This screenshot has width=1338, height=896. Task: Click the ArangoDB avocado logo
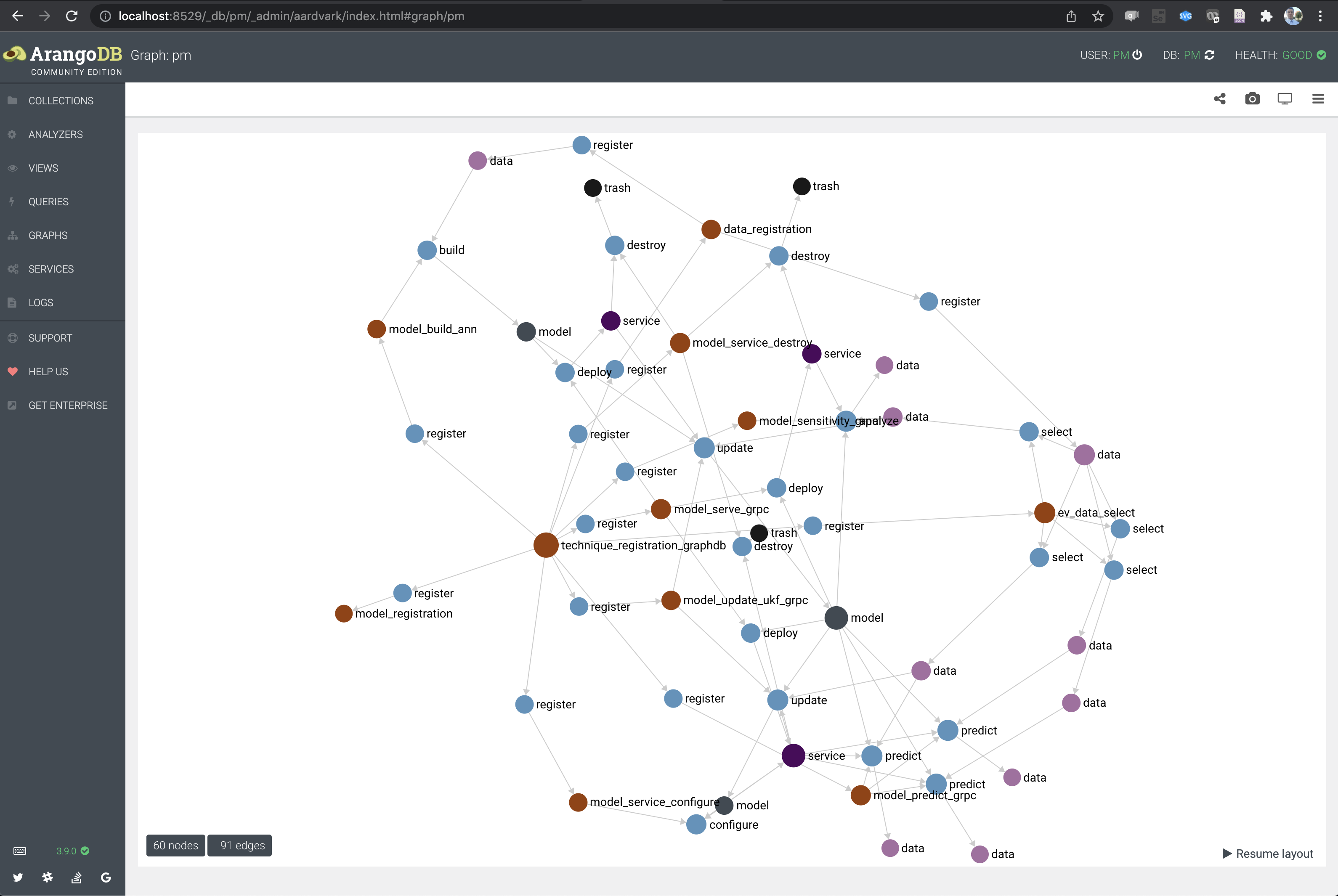tap(15, 54)
